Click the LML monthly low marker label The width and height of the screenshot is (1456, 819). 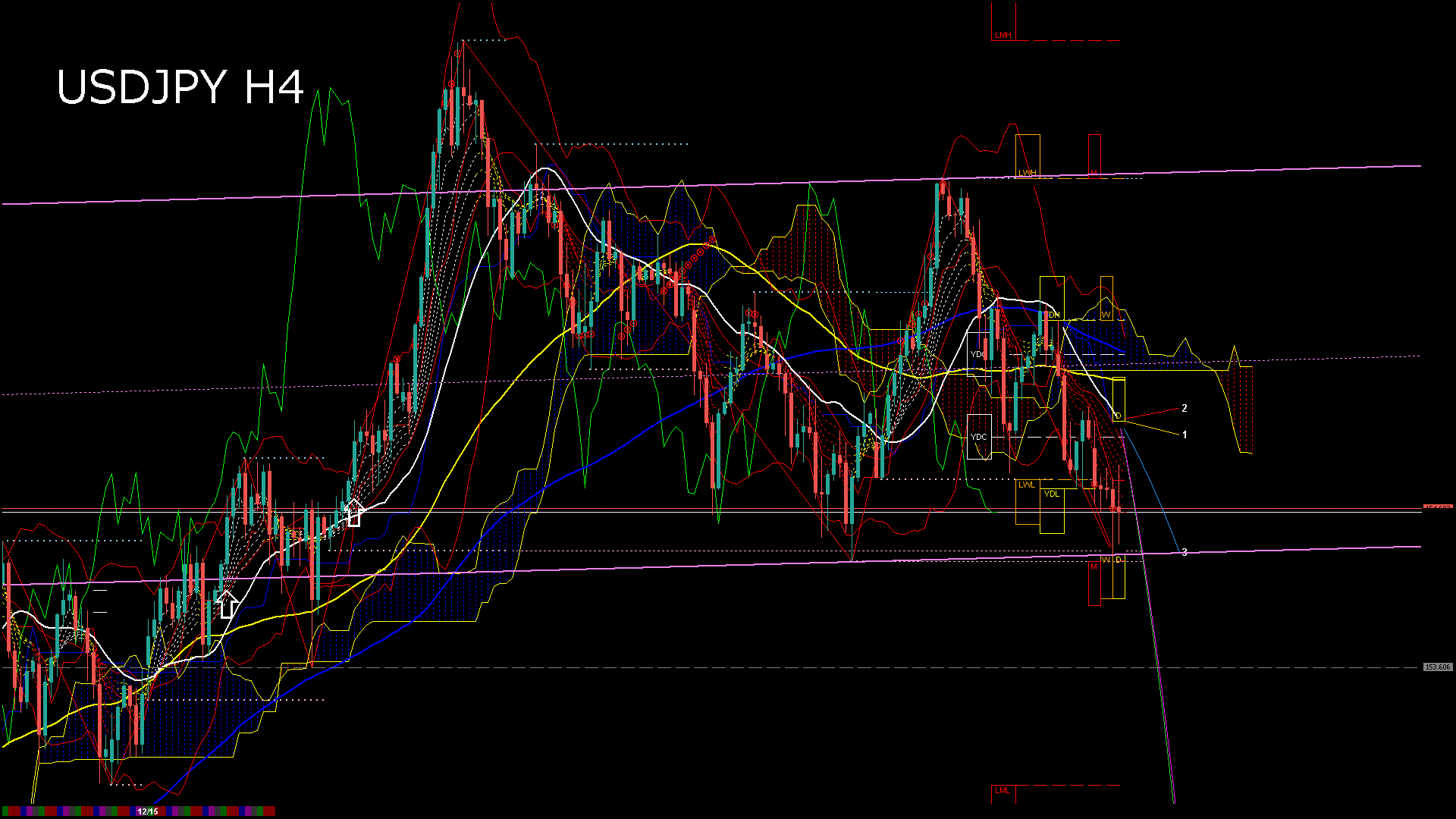[x=1003, y=790]
